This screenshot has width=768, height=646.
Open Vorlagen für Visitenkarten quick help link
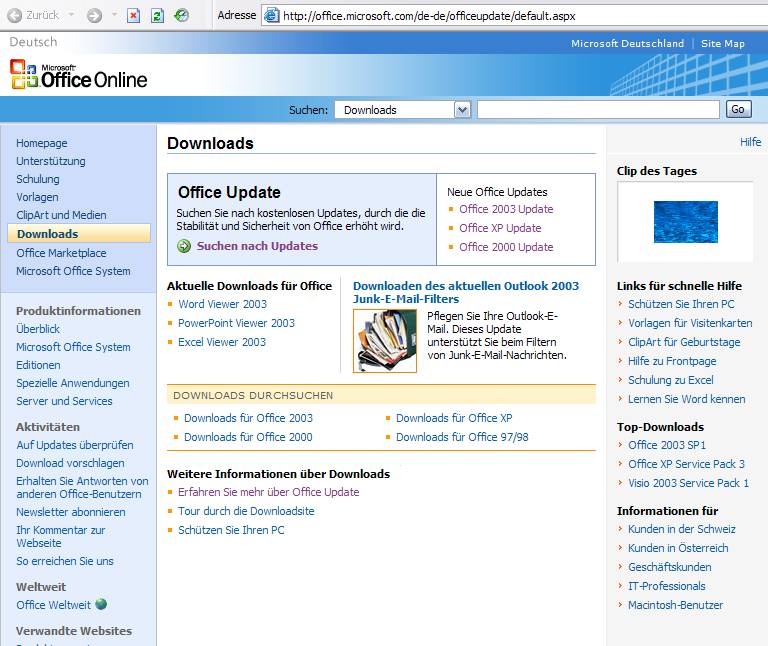(x=690, y=323)
